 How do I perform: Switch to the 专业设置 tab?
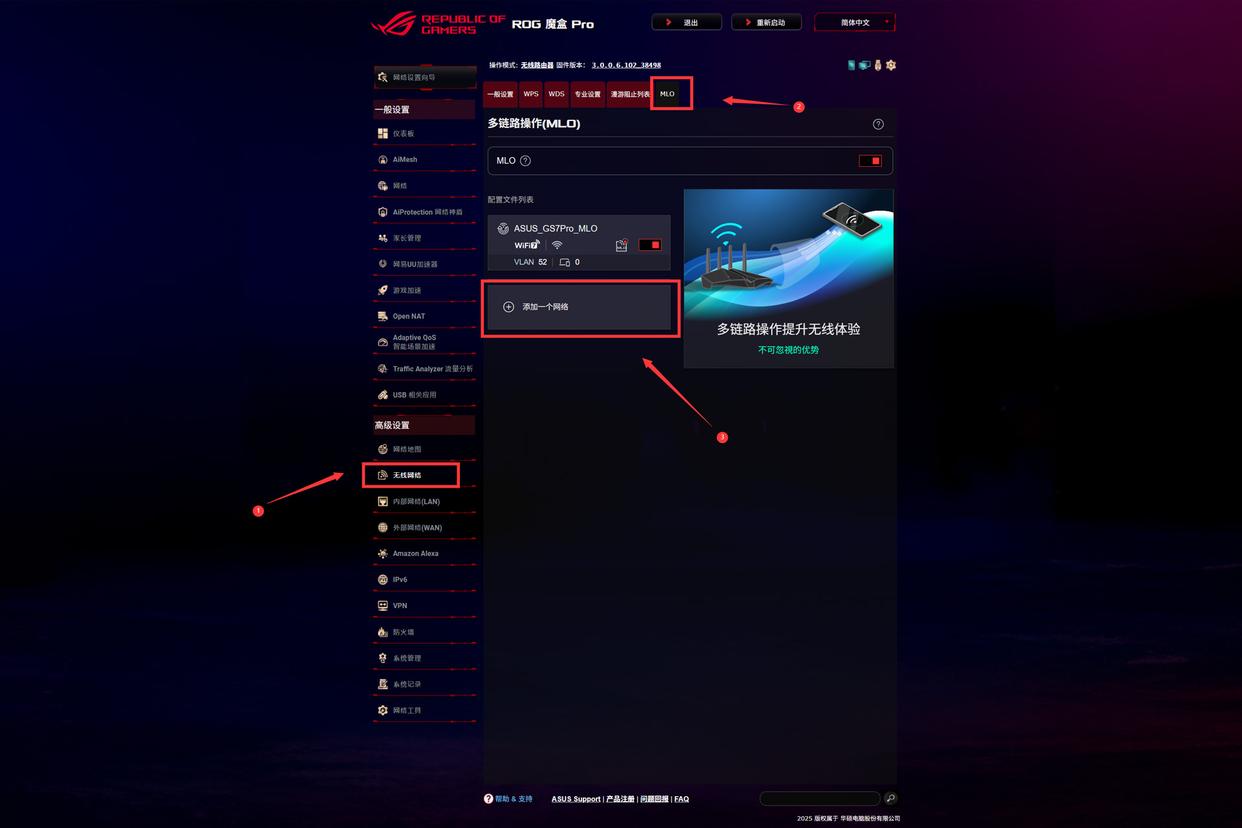tap(588, 94)
